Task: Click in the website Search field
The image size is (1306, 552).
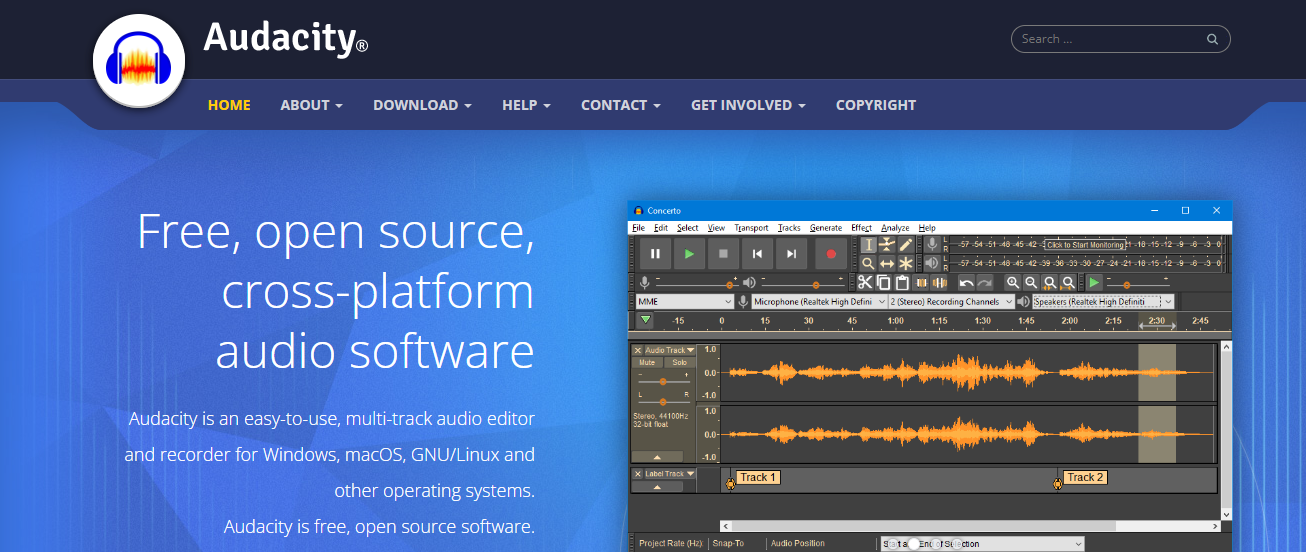Action: (1120, 39)
